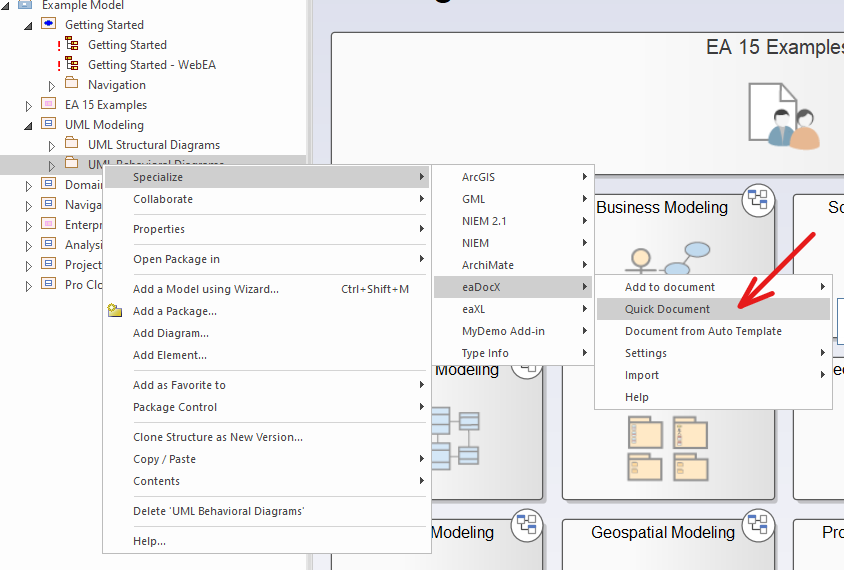Expand the EA 15 Examples node
844x570 pixels.
click(x=28, y=106)
